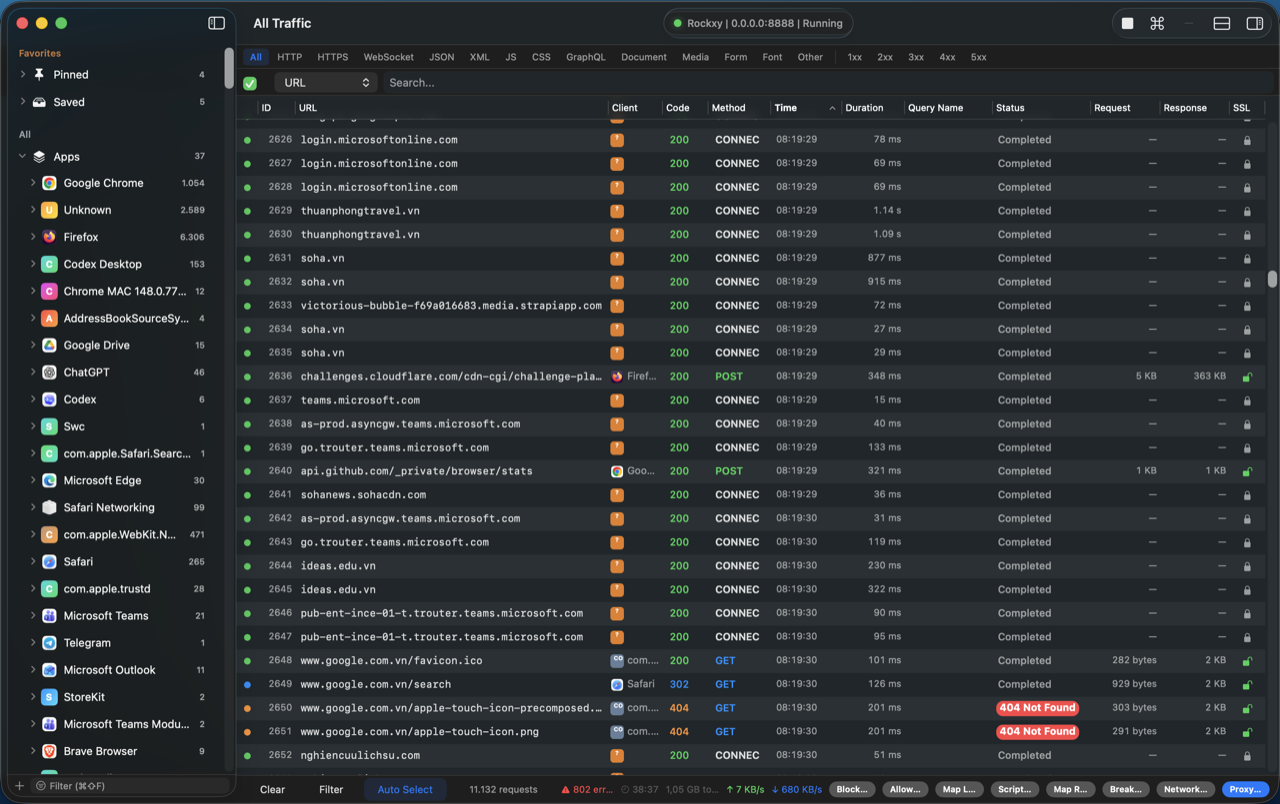This screenshot has width=1280, height=804.
Task: Click the green unlocked SSL icon on row 2636
Action: tap(1247, 377)
